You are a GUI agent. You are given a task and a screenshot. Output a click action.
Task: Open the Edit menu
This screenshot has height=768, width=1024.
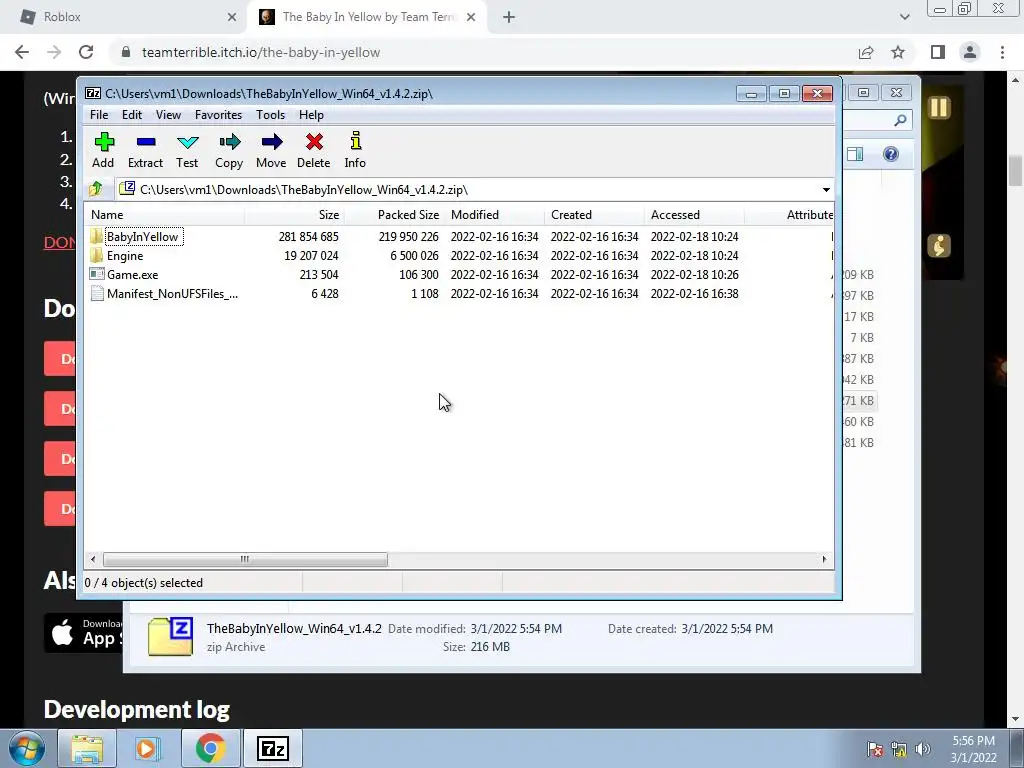[132, 115]
